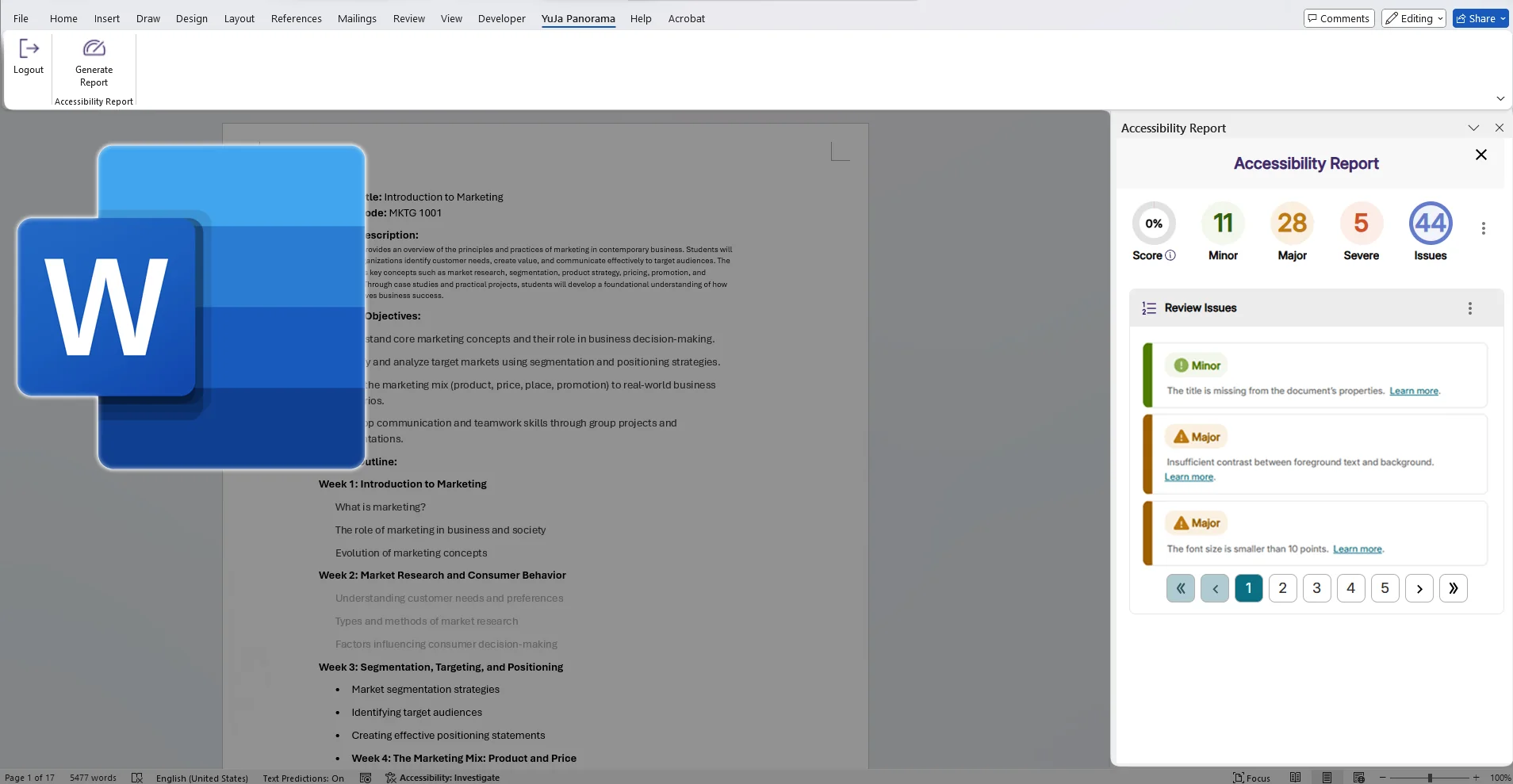This screenshot has width=1513, height=784.
Task: Click the Logout icon in ribbon
Action: [29, 49]
